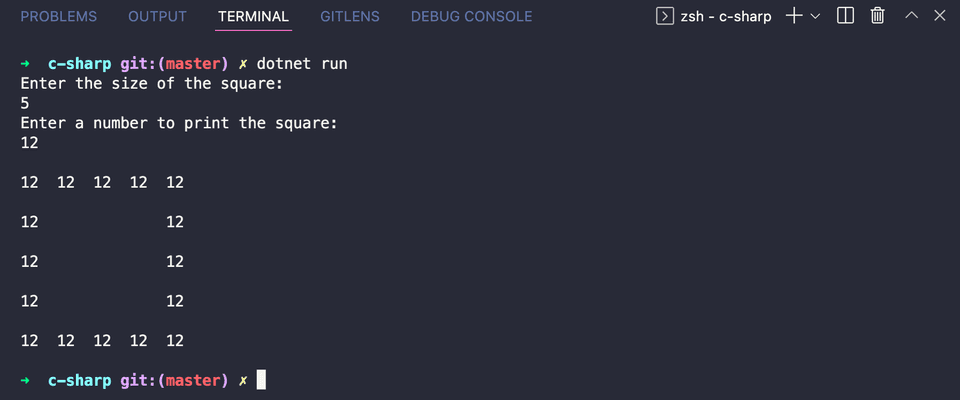Click the "zsh - c-sharp" terminal label

726,17
